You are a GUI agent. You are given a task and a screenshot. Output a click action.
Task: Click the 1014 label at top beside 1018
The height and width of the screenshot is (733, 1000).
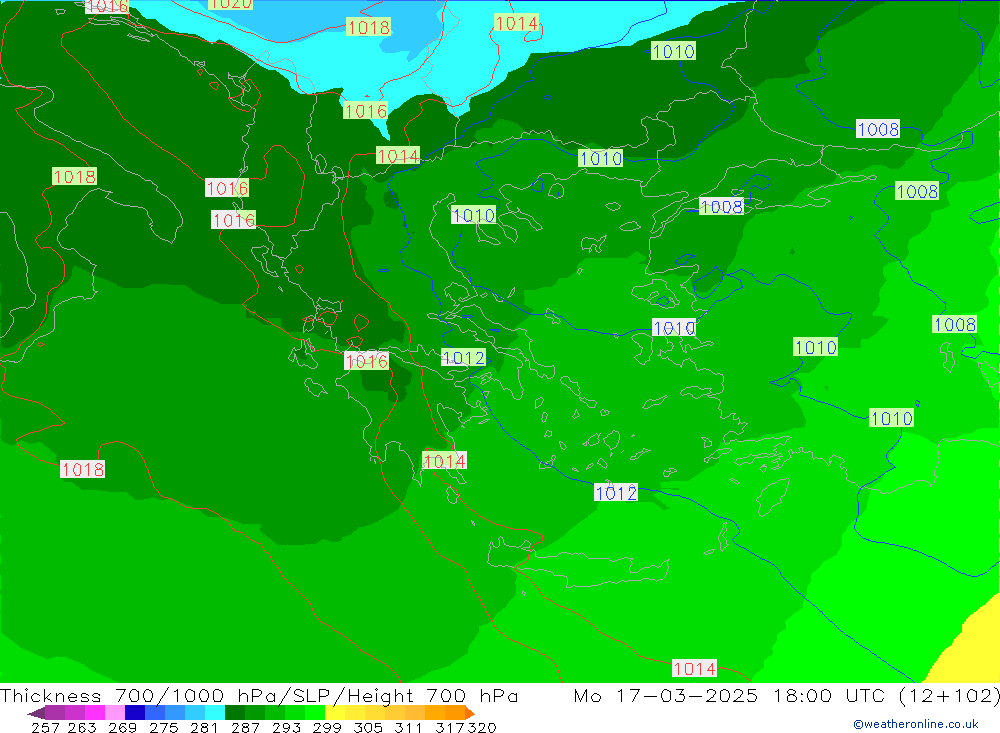[516, 24]
